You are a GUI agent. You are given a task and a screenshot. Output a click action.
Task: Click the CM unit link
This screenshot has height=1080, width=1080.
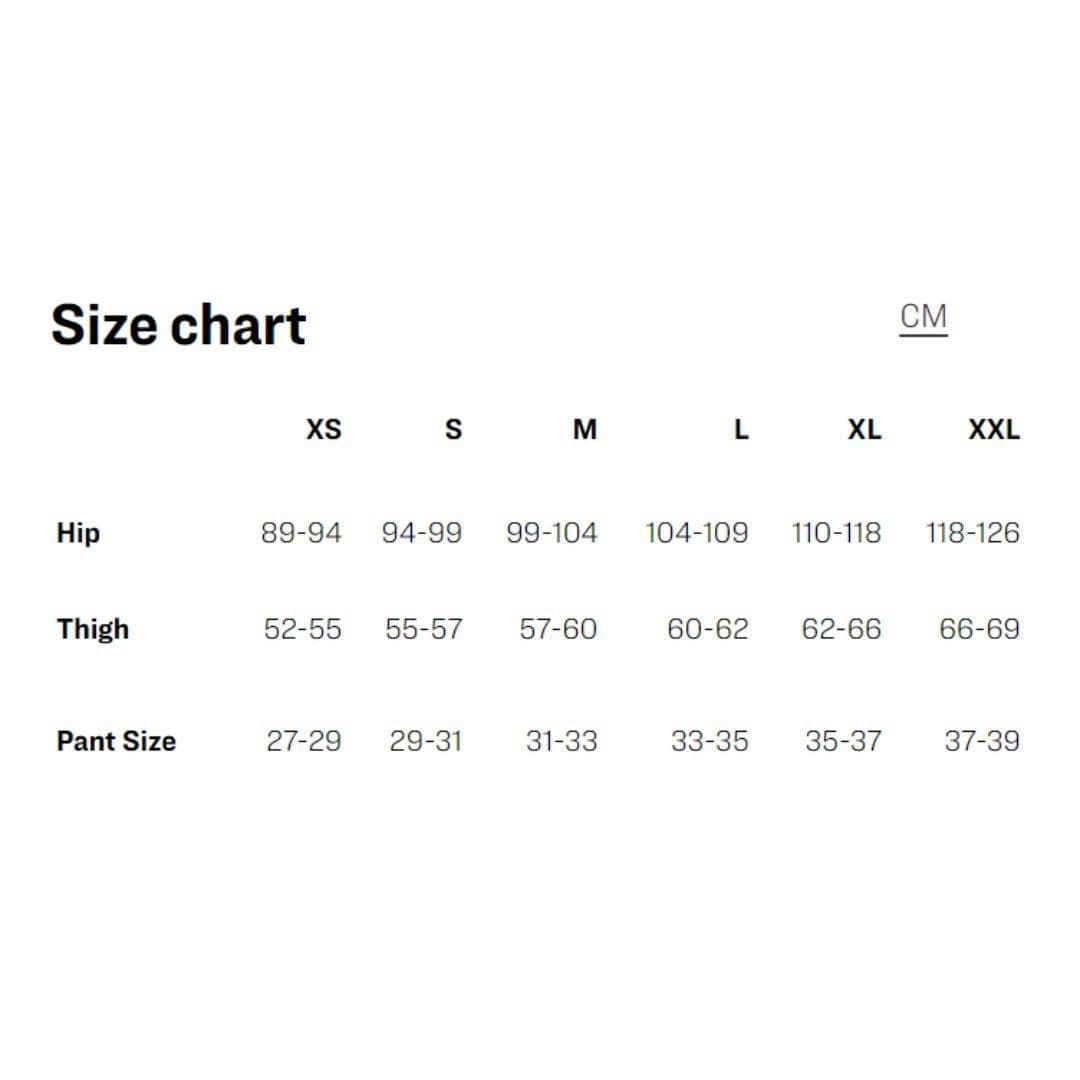(x=923, y=317)
